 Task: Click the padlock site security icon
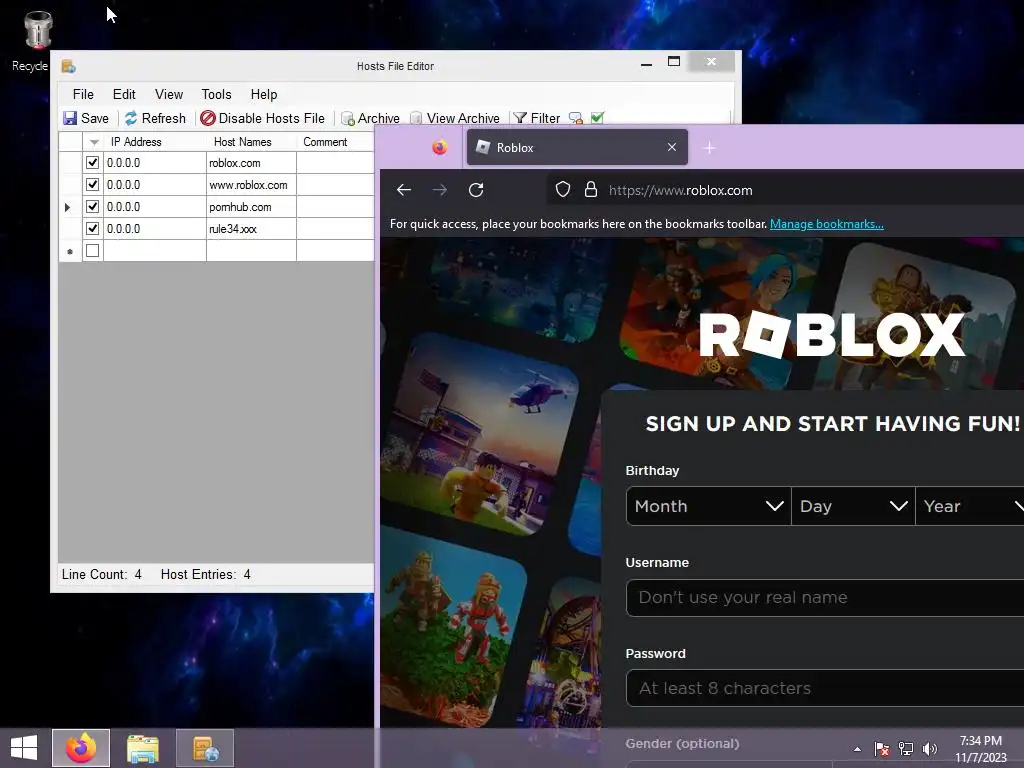(590, 189)
